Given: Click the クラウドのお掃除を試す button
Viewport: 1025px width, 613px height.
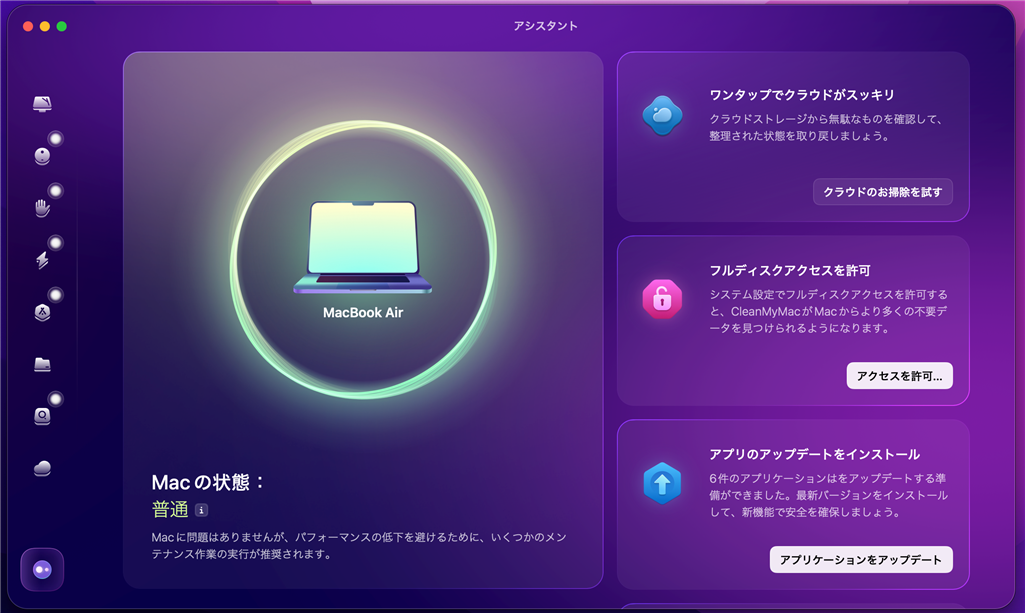Looking at the screenshot, I should tap(882, 192).
